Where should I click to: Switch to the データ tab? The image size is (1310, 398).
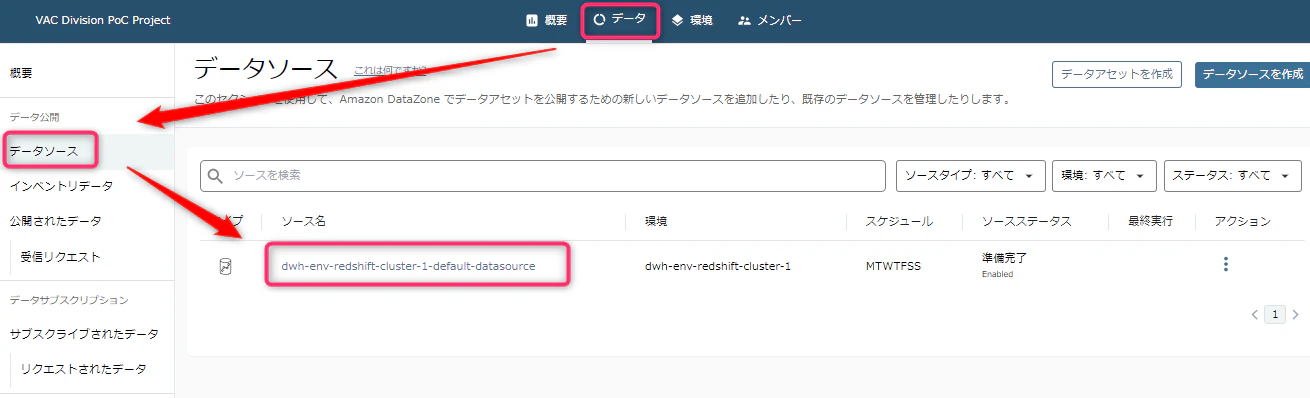[x=620, y=19]
